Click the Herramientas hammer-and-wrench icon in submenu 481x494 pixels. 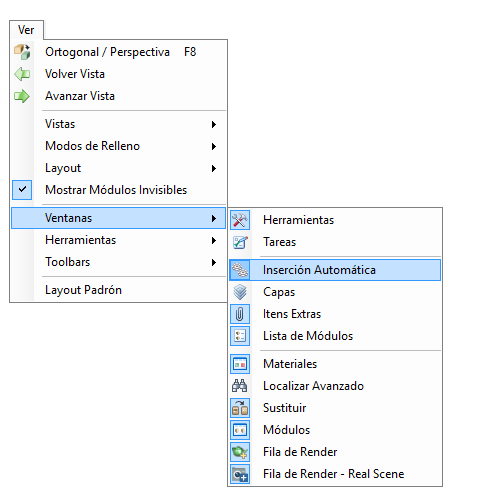tap(240, 220)
